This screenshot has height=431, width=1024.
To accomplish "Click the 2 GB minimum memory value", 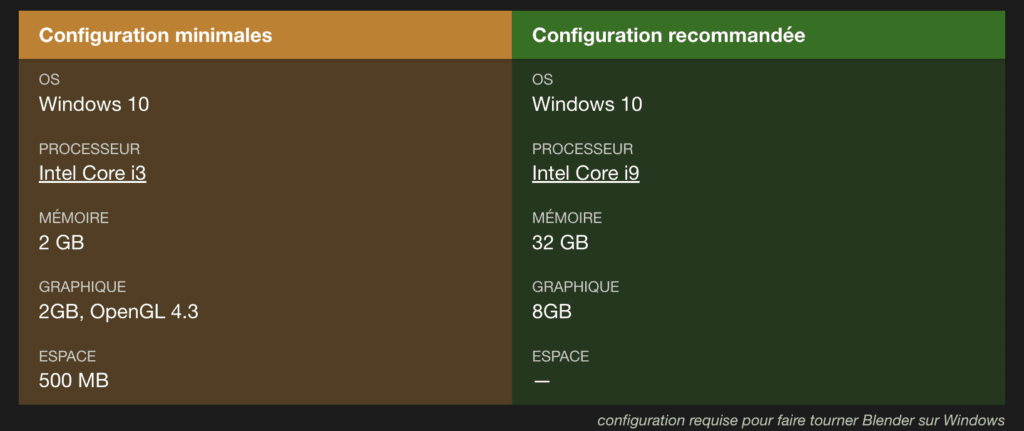I will coord(61,243).
